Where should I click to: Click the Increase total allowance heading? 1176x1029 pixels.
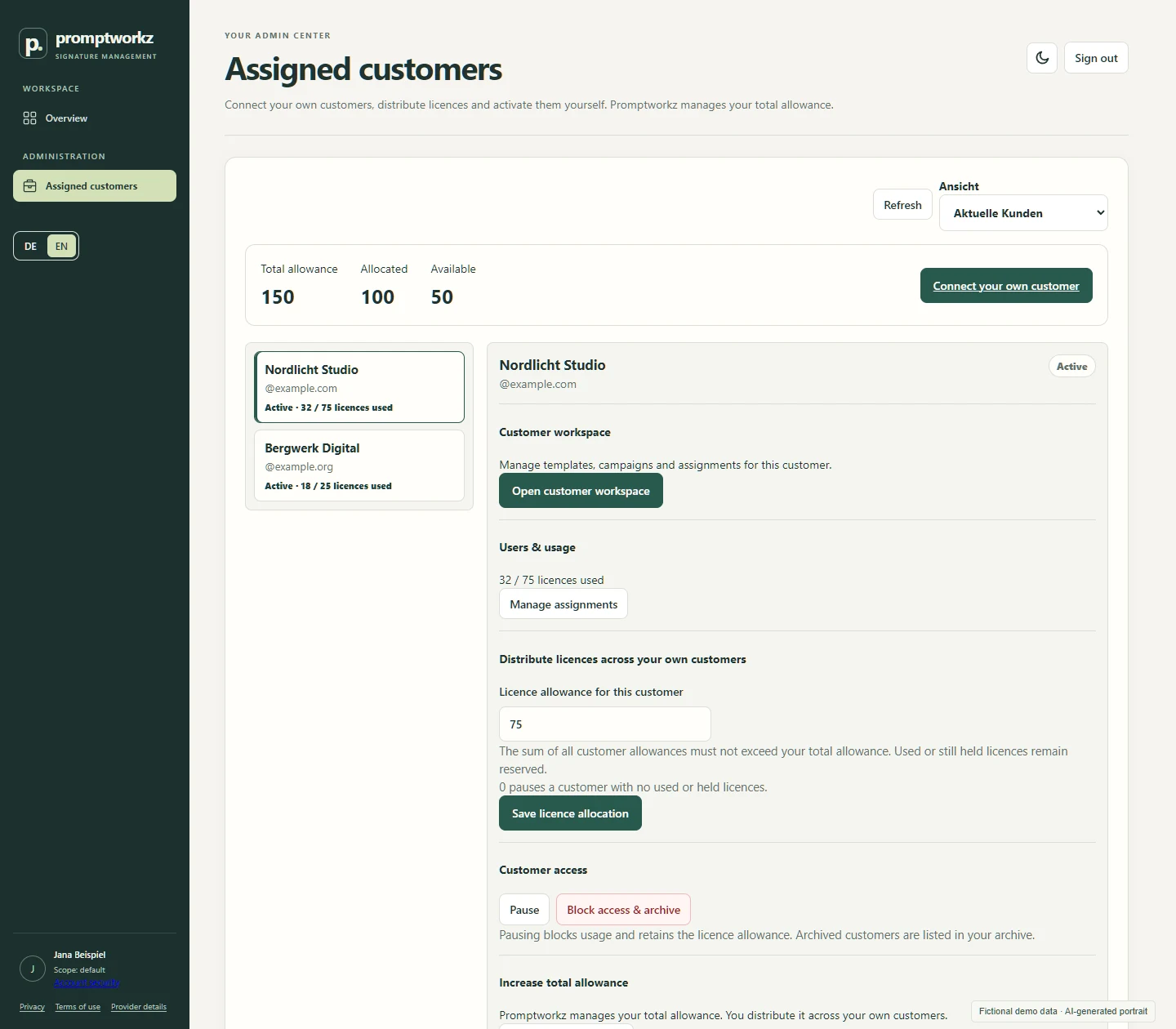(x=563, y=982)
